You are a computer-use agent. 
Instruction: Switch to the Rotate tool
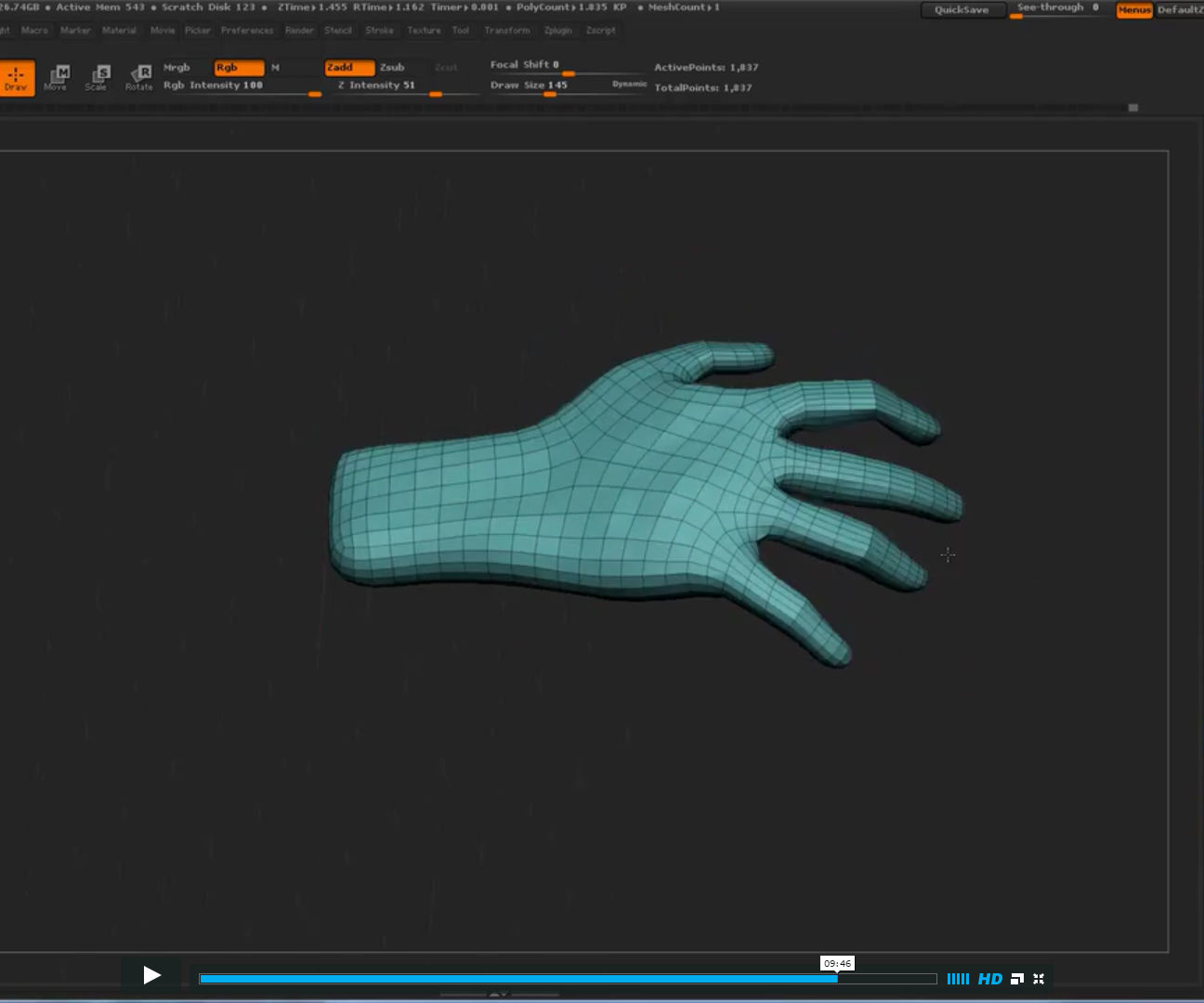(x=138, y=79)
